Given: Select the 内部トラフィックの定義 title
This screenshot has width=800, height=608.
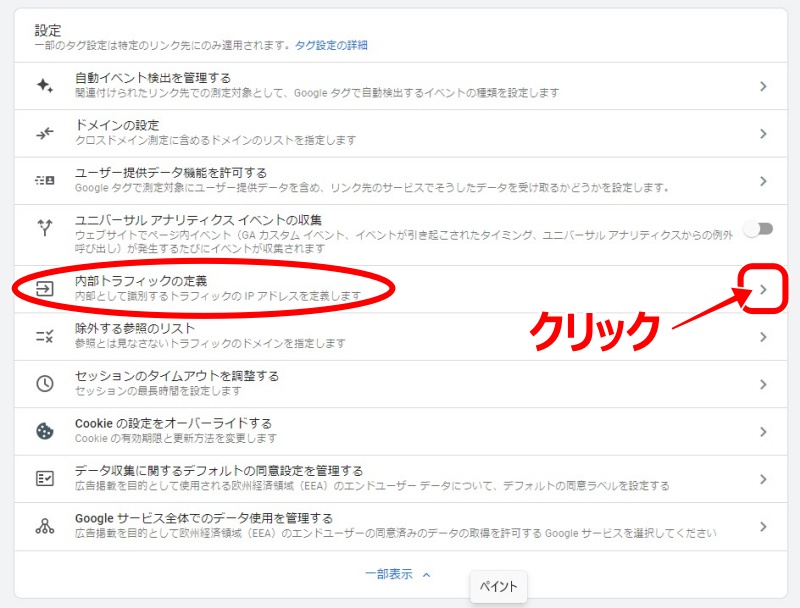Looking at the screenshot, I should point(141,281).
